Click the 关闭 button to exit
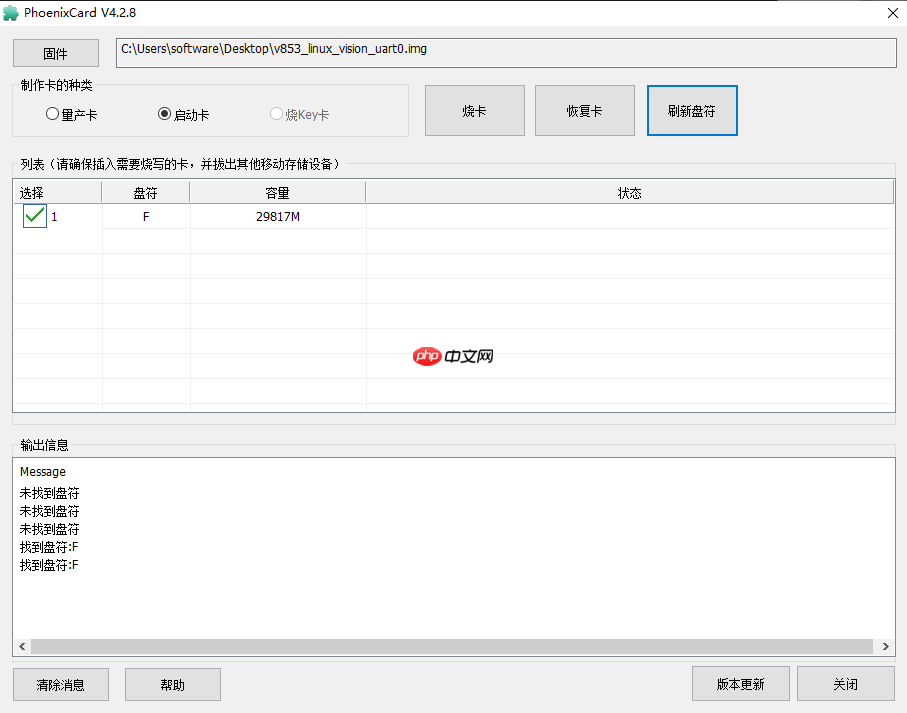907x713 pixels. (845, 683)
